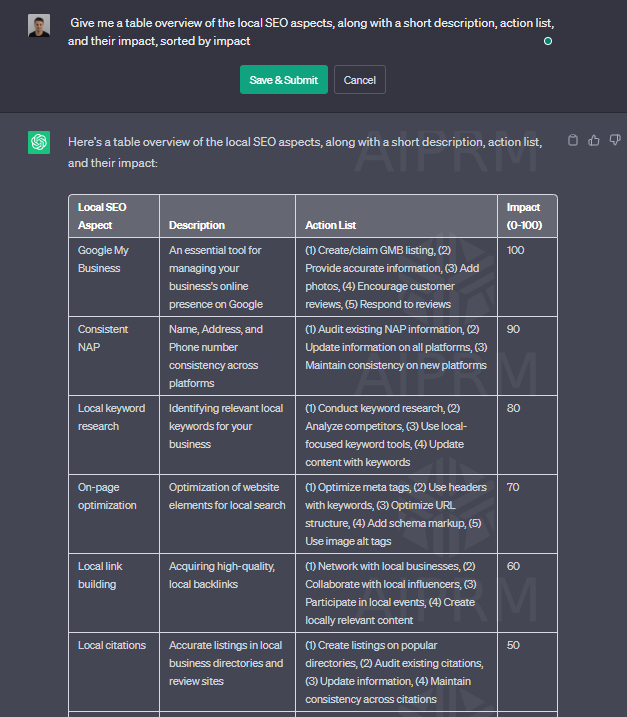Click the Impact (0-100) column header
Image resolution: width=627 pixels, height=717 pixels.
[524, 216]
